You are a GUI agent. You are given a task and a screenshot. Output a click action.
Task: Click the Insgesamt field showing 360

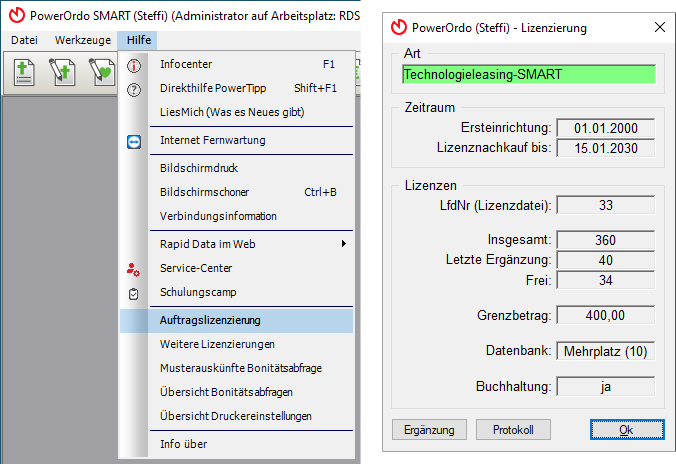(x=605, y=240)
